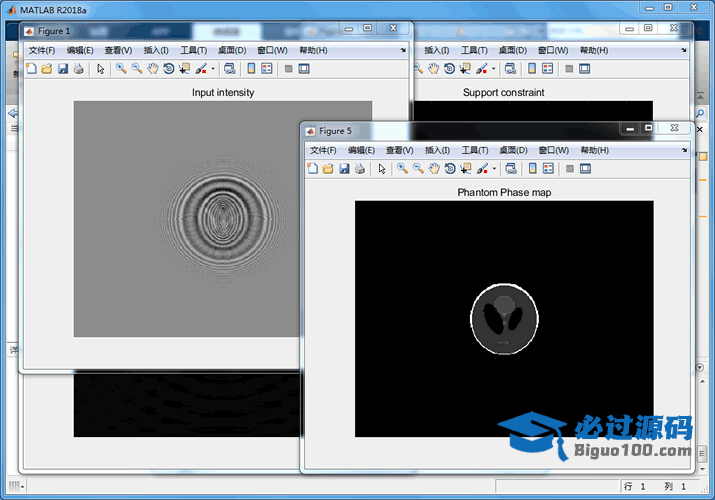
Task: Toggle Insert Legend in Figure 1 toolbar
Action: [x=267, y=69]
